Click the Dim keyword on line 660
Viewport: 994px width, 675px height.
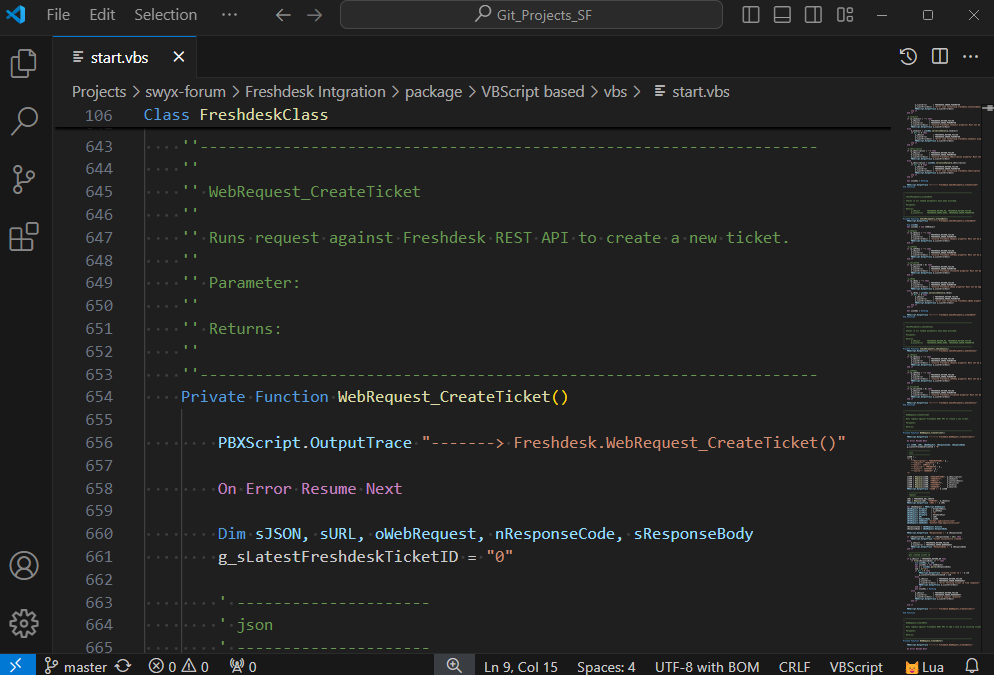pos(231,534)
